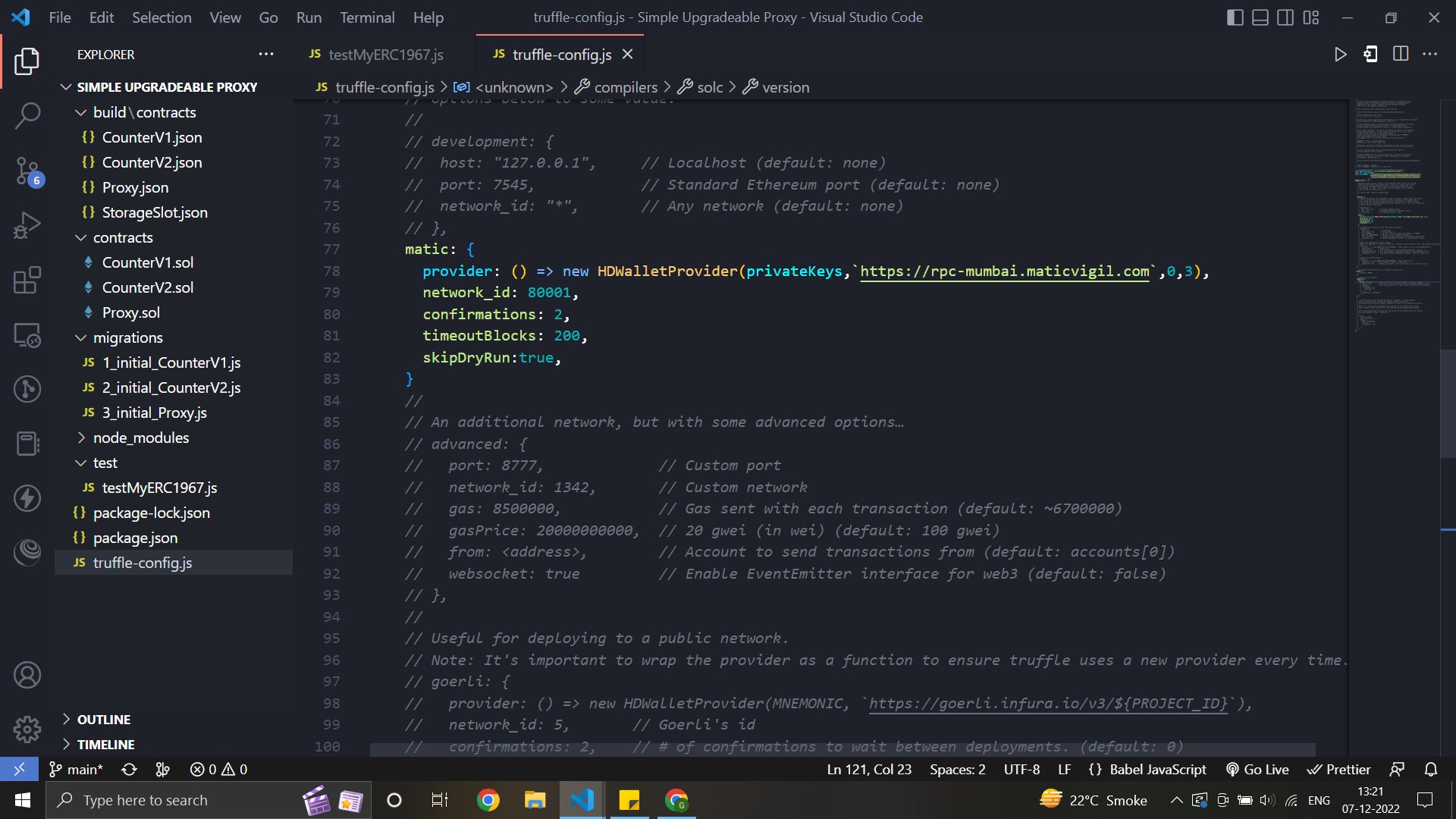
Task: Open the Extensions view
Action: (x=27, y=280)
